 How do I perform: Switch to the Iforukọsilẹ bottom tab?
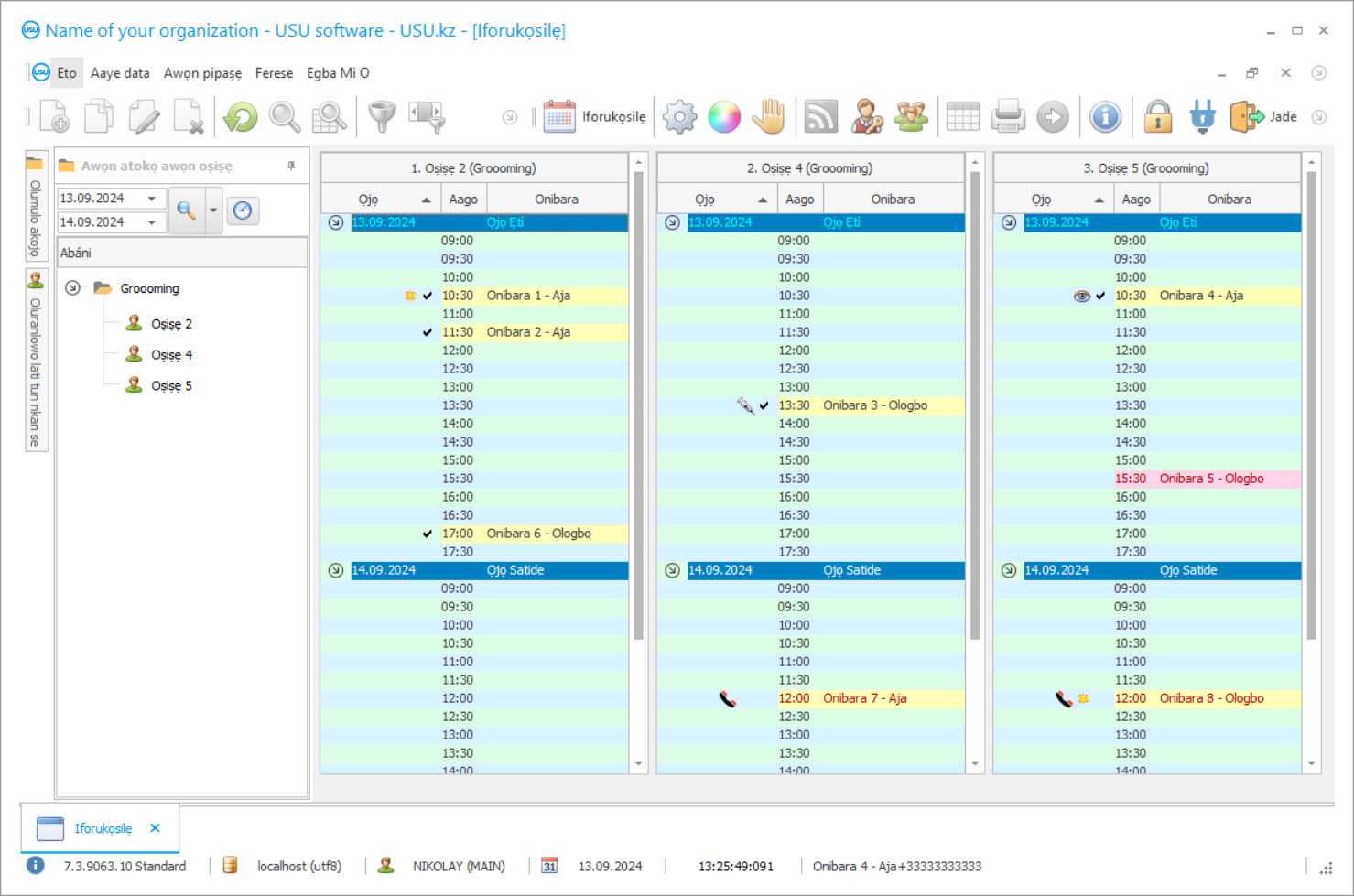tap(103, 828)
